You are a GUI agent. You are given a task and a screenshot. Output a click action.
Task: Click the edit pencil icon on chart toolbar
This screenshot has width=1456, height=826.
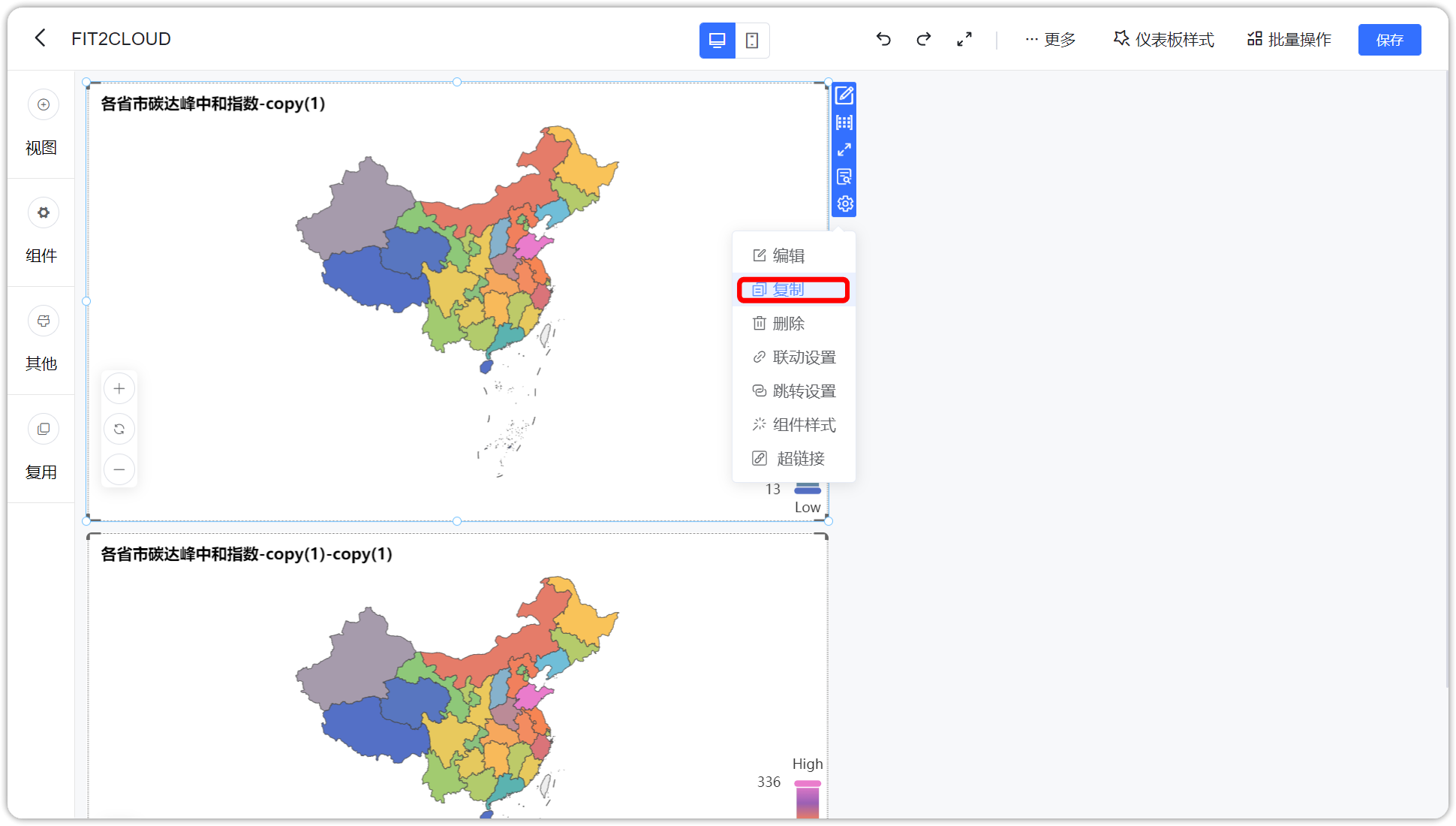(x=844, y=95)
